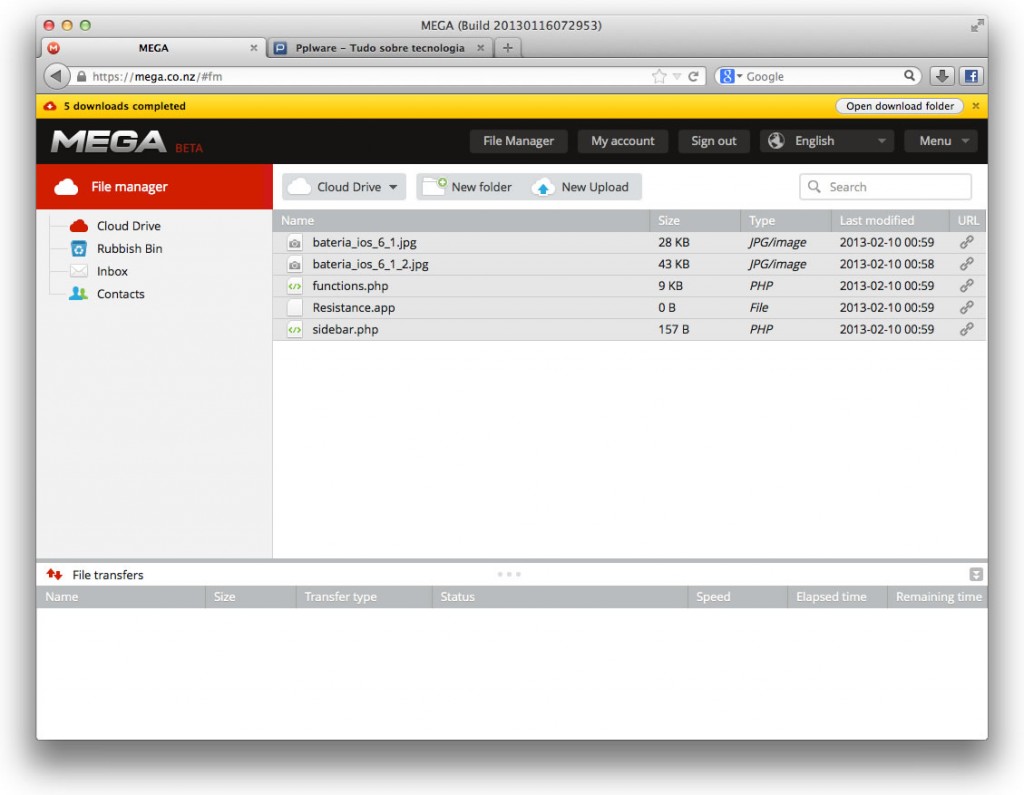The width and height of the screenshot is (1024, 795).
Task: Click image icon of bateria_ios_6_1_2.jpg
Action: 295,265
